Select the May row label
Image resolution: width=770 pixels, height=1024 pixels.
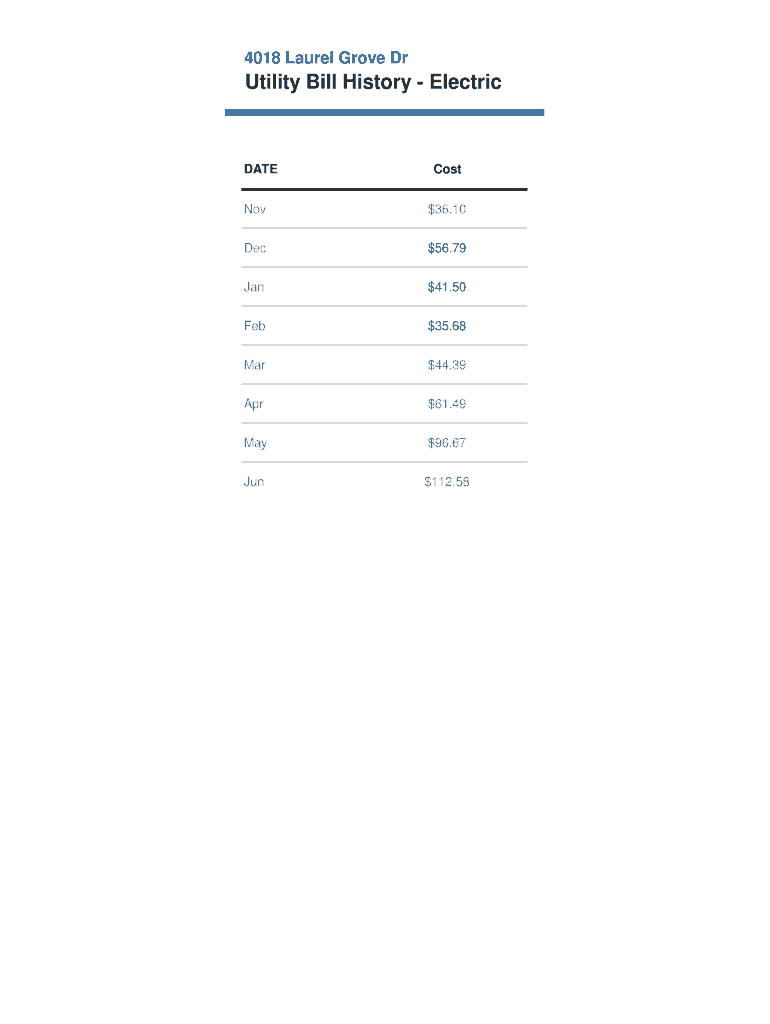(255, 443)
